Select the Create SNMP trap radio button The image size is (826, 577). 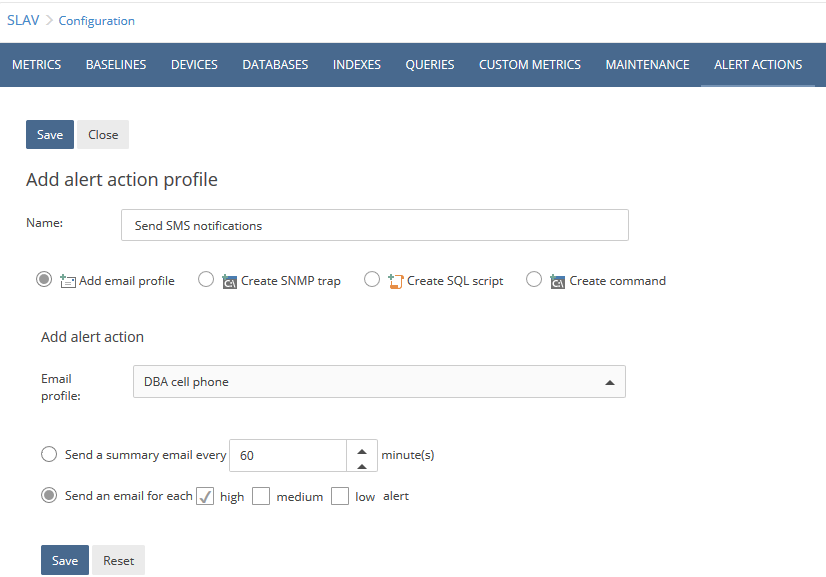tap(206, 280)
